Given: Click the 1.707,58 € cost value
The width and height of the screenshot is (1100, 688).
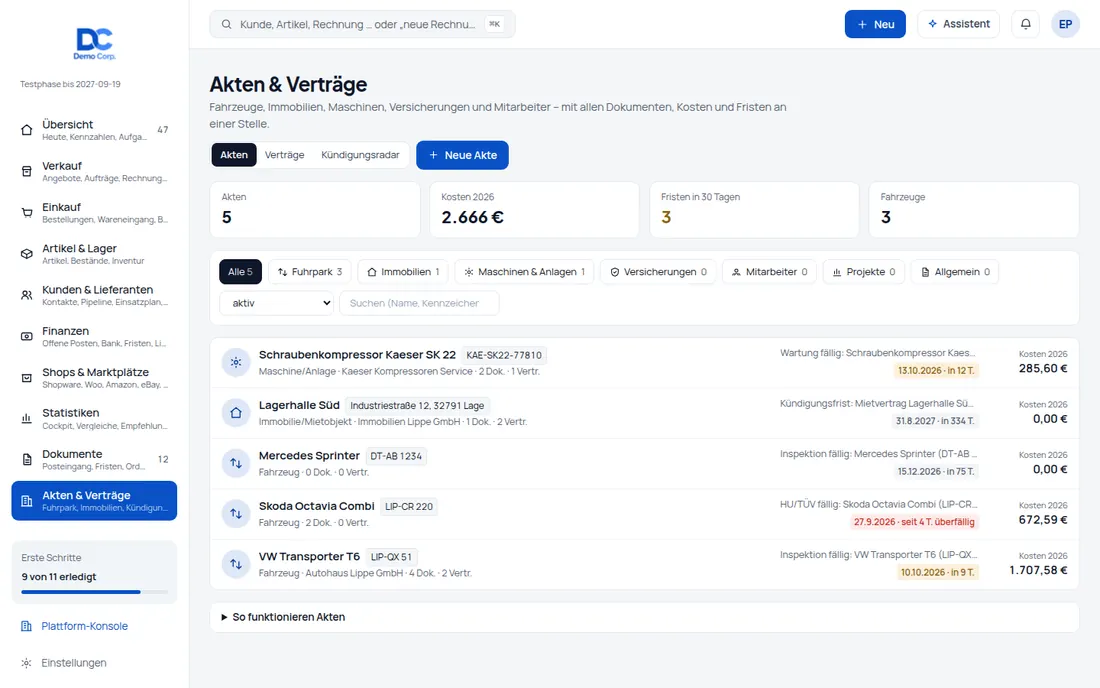Looking at the screenshot, I should [x=1038, y=570].
